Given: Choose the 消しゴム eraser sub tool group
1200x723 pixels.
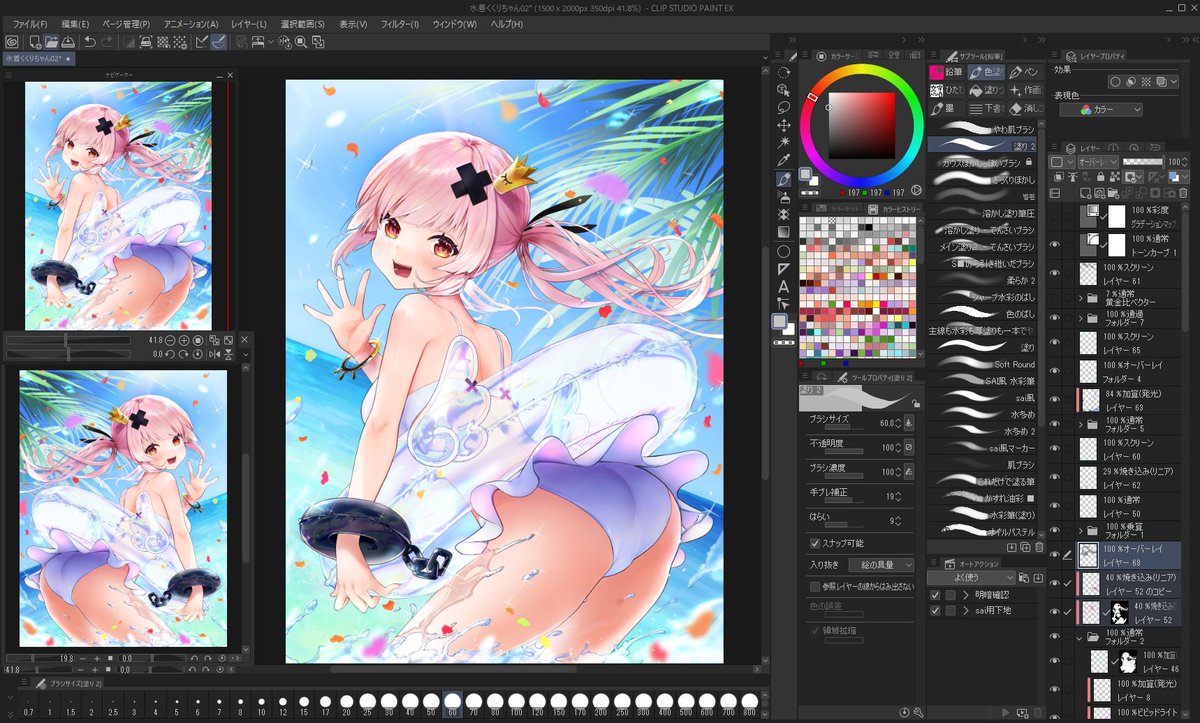Looking at the screenshot, I should [1026, 108].
